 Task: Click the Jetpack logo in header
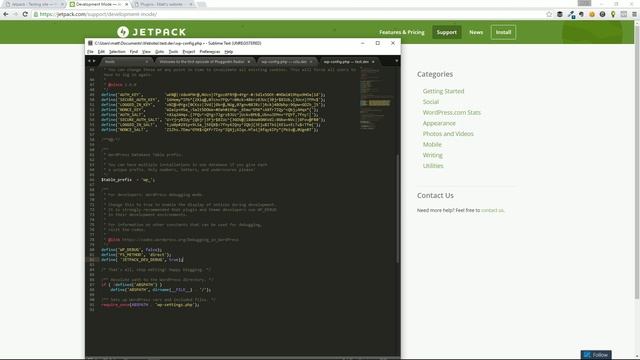[x=151, y=32]
